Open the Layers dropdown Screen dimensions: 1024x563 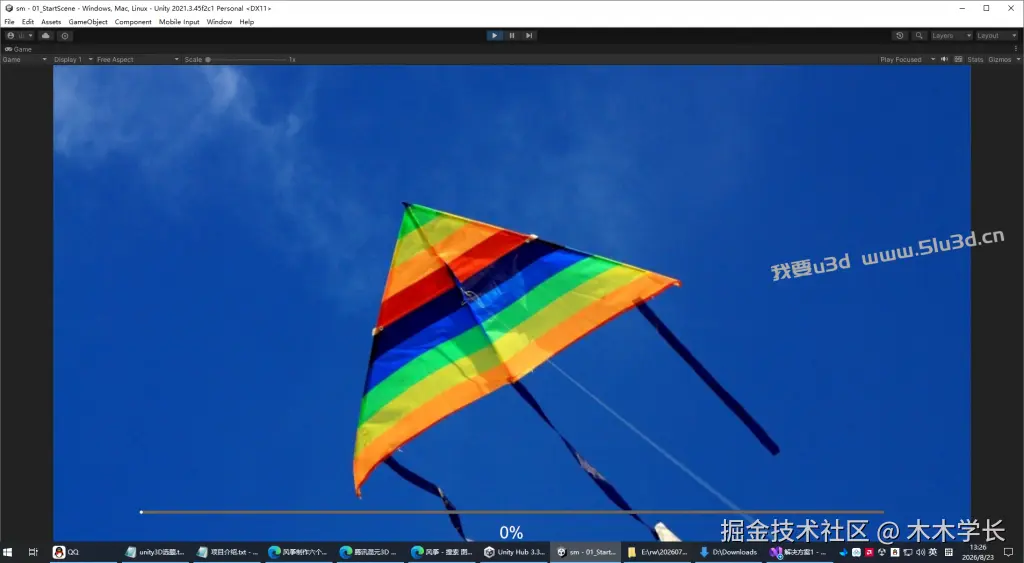coord(951,35)
